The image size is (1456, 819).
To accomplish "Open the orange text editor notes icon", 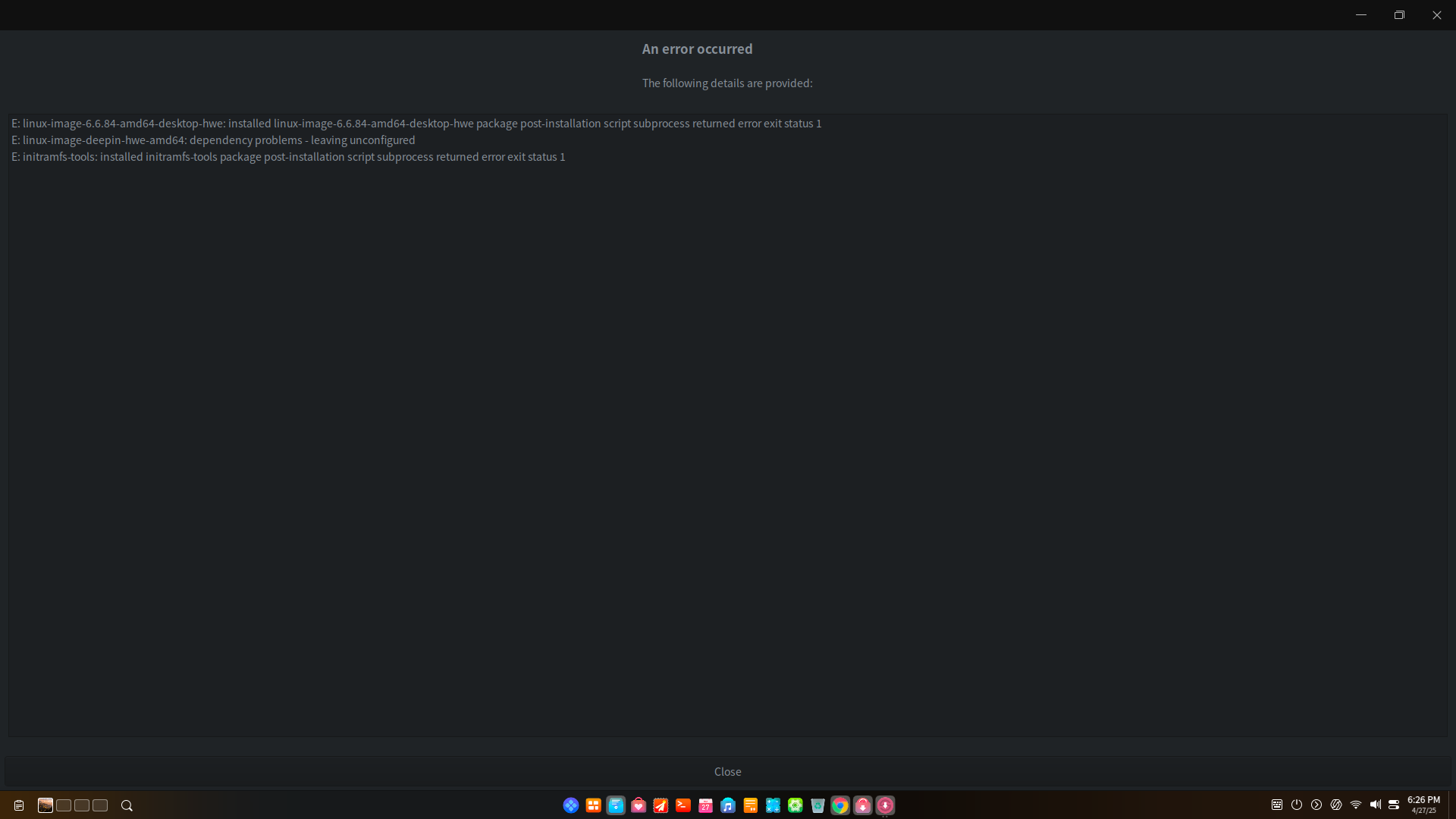I will tap(751, 805).
